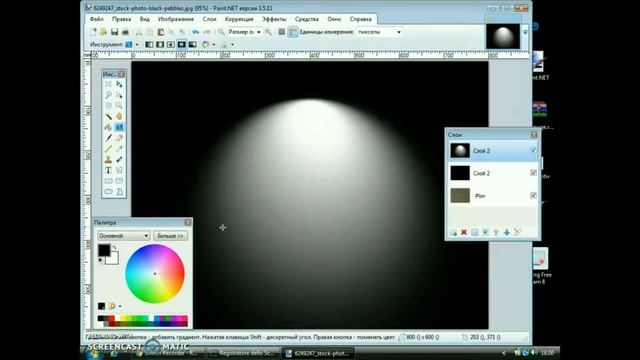The width and height of the screenshot is (640, 360).
Task: Toggle visibility of Фон layer
Action: click(533, 195)
